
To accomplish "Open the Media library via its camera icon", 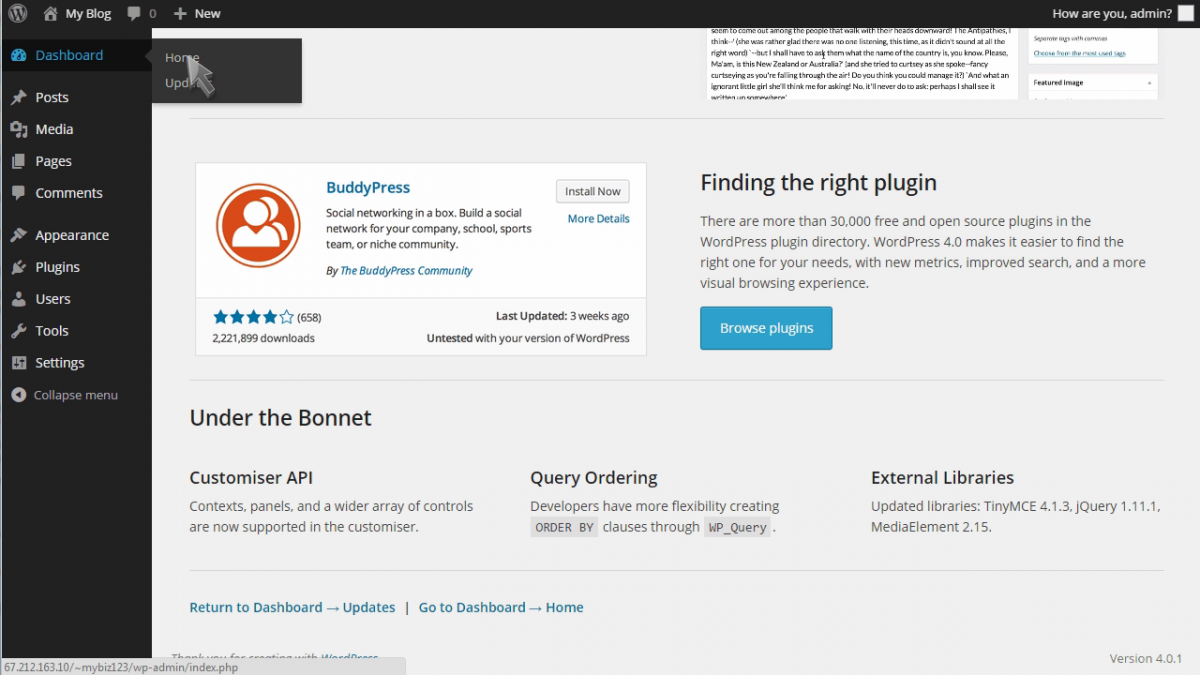I will [21, 129].
